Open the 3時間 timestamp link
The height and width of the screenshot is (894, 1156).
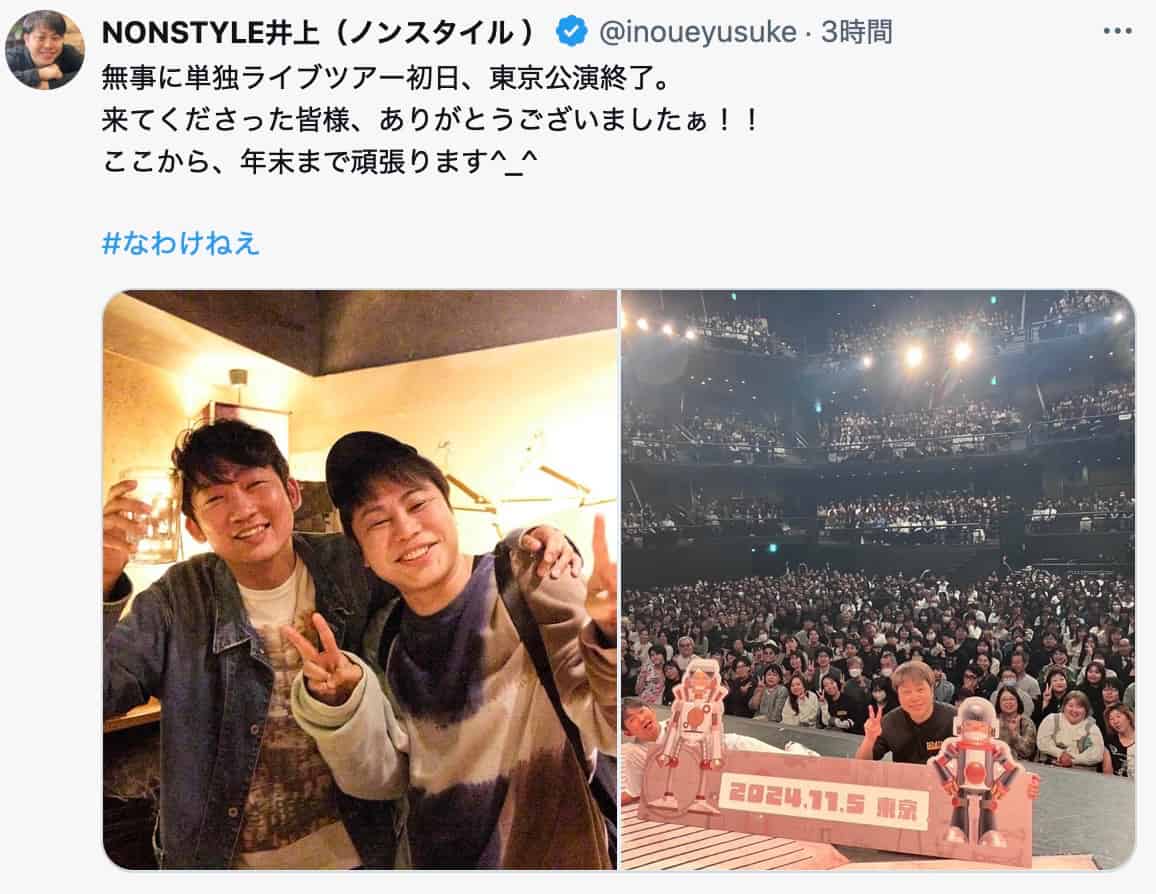click(x=857, y=32)
